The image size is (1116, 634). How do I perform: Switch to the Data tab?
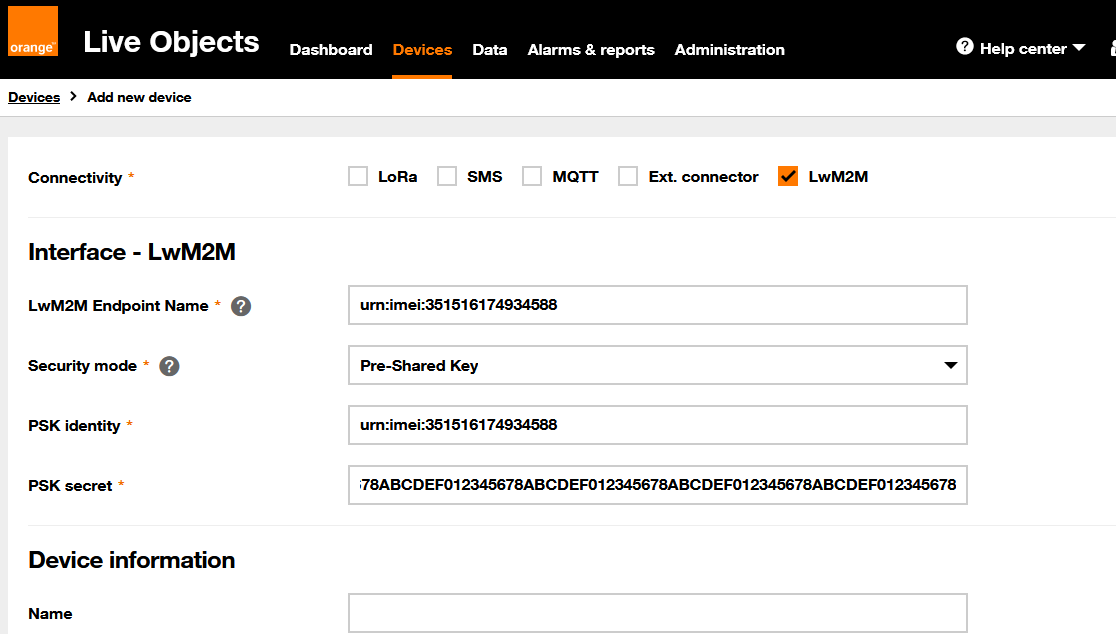(x=489, y=49)
